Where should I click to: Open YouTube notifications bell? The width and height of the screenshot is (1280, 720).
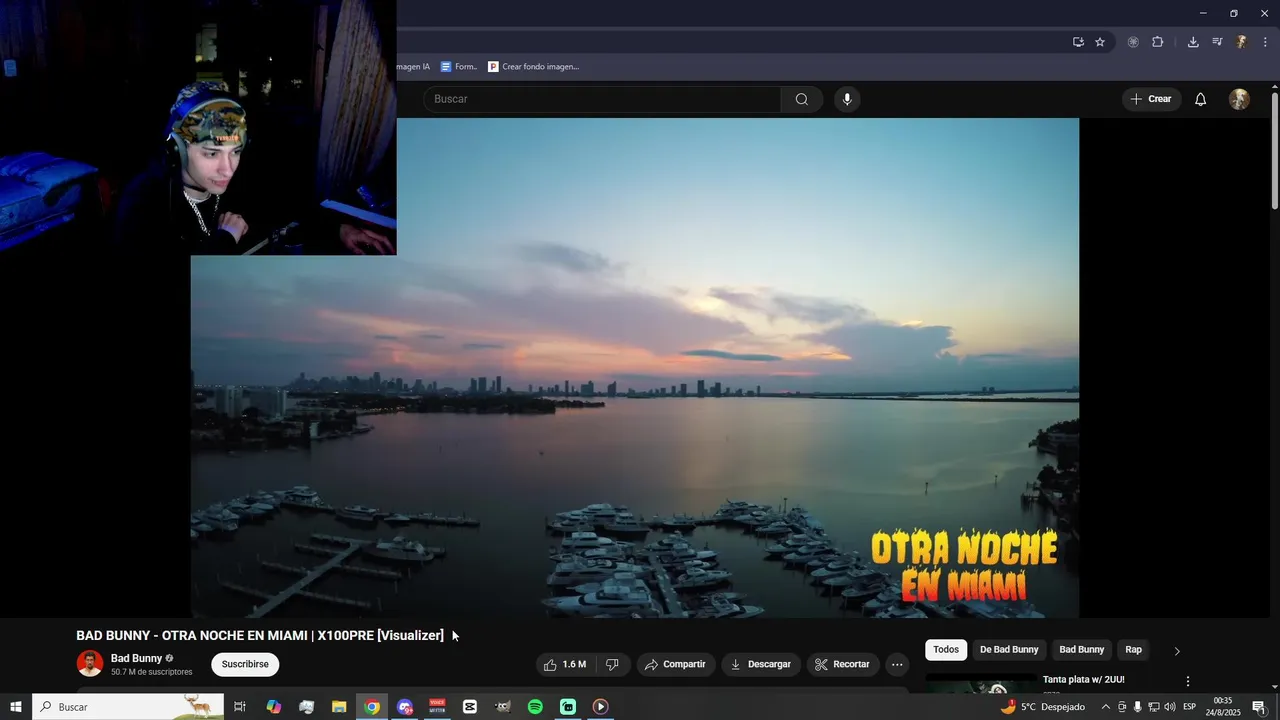coord(1201,99)
